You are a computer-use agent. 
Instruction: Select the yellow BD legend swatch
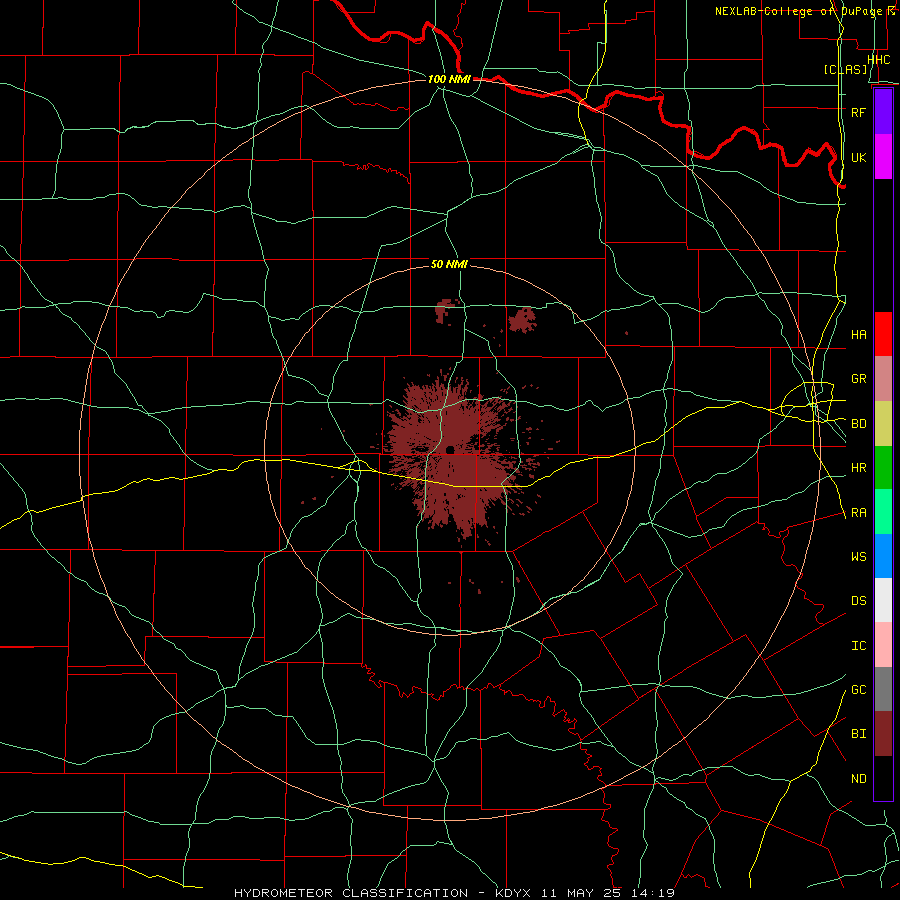tap(883, 423)
